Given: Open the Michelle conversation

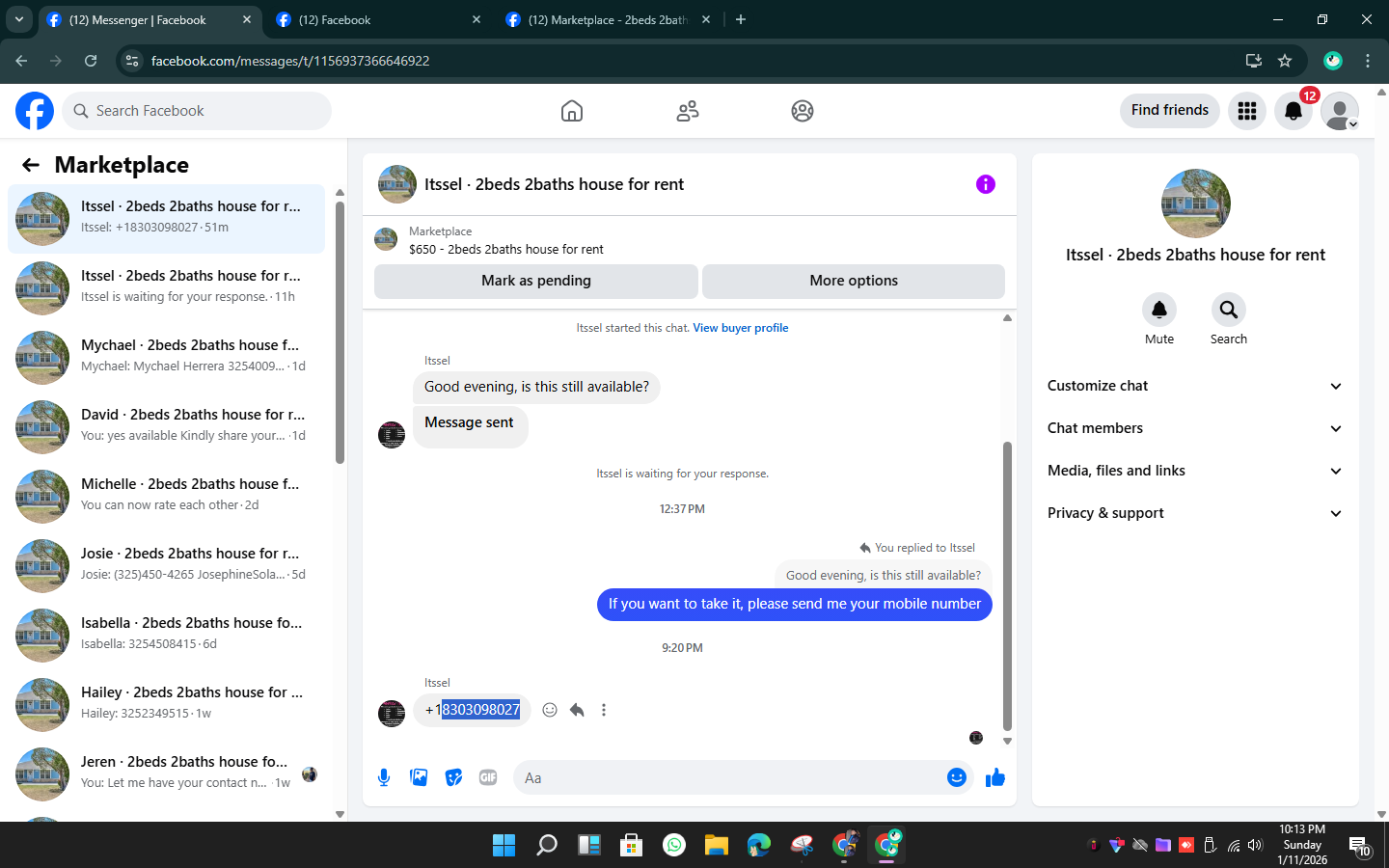Looking at the screenshot, I should pyautogui.click(x=166, y=497).
